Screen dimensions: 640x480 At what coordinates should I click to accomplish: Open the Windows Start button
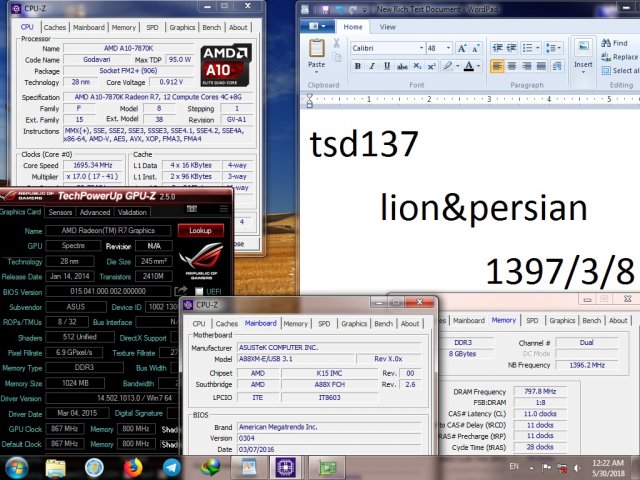16,468
